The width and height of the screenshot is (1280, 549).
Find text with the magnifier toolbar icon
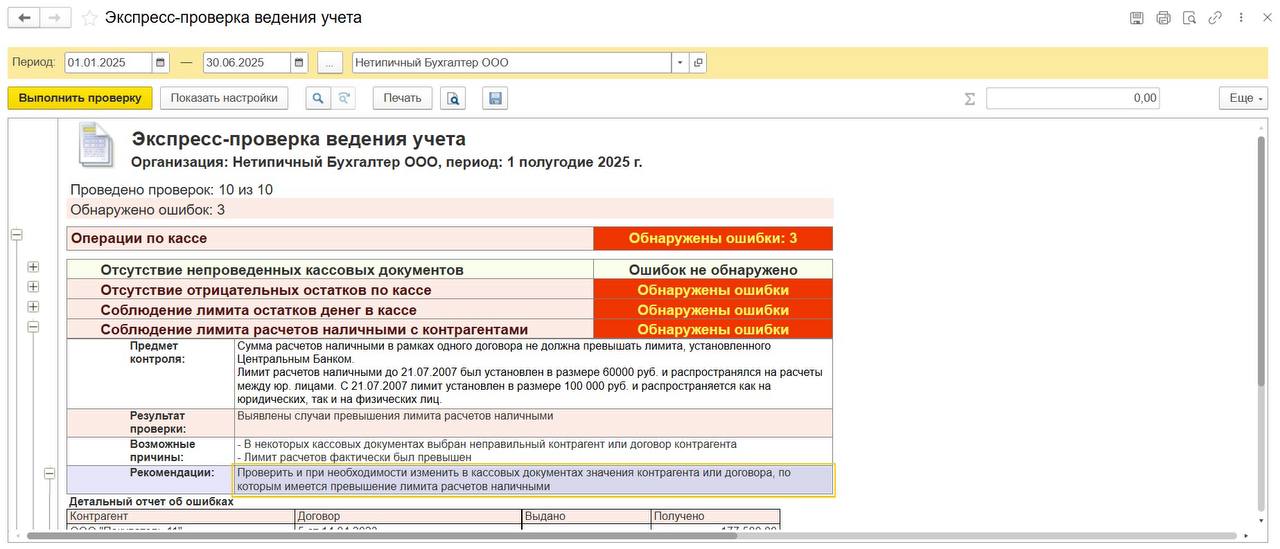click(x=318, y=98)
